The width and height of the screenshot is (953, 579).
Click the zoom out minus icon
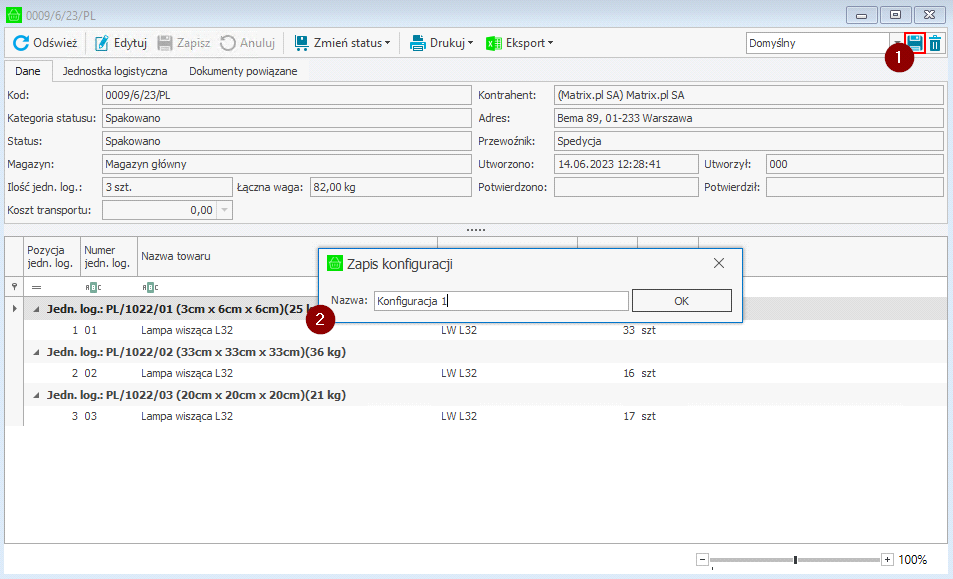702,560
